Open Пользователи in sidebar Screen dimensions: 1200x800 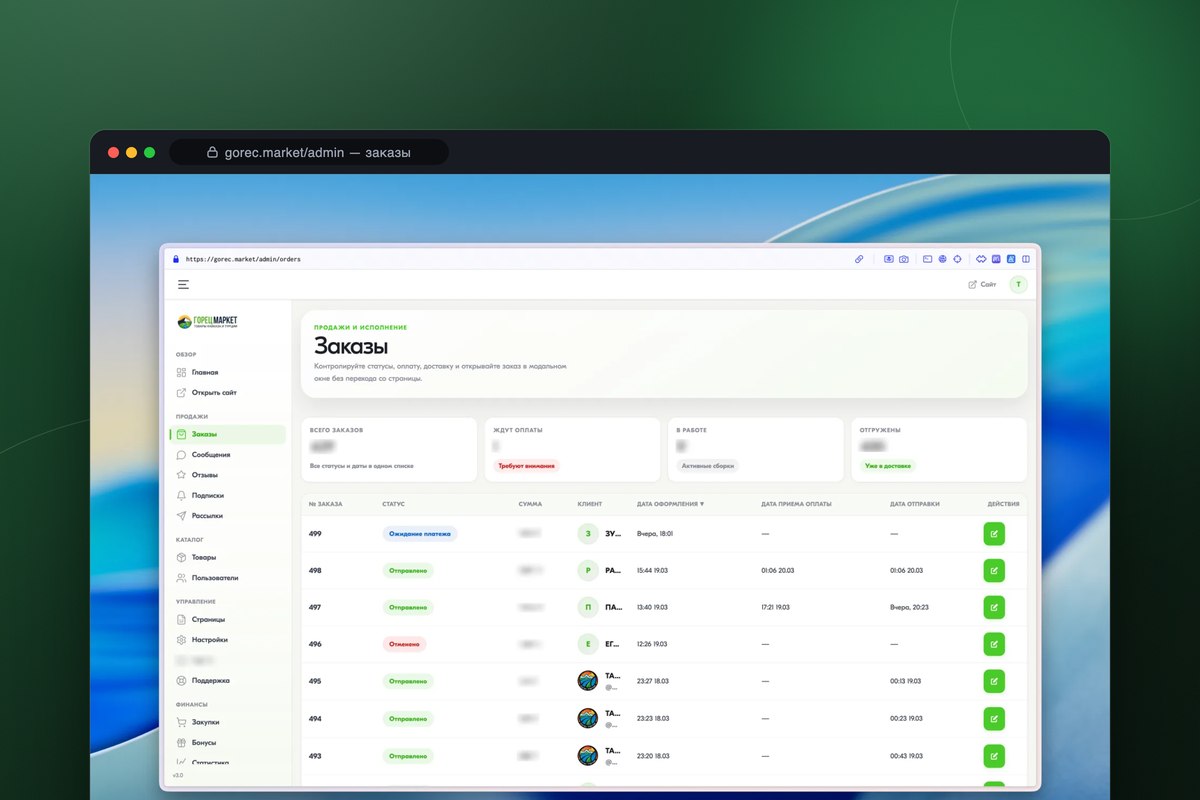[207, 578]
